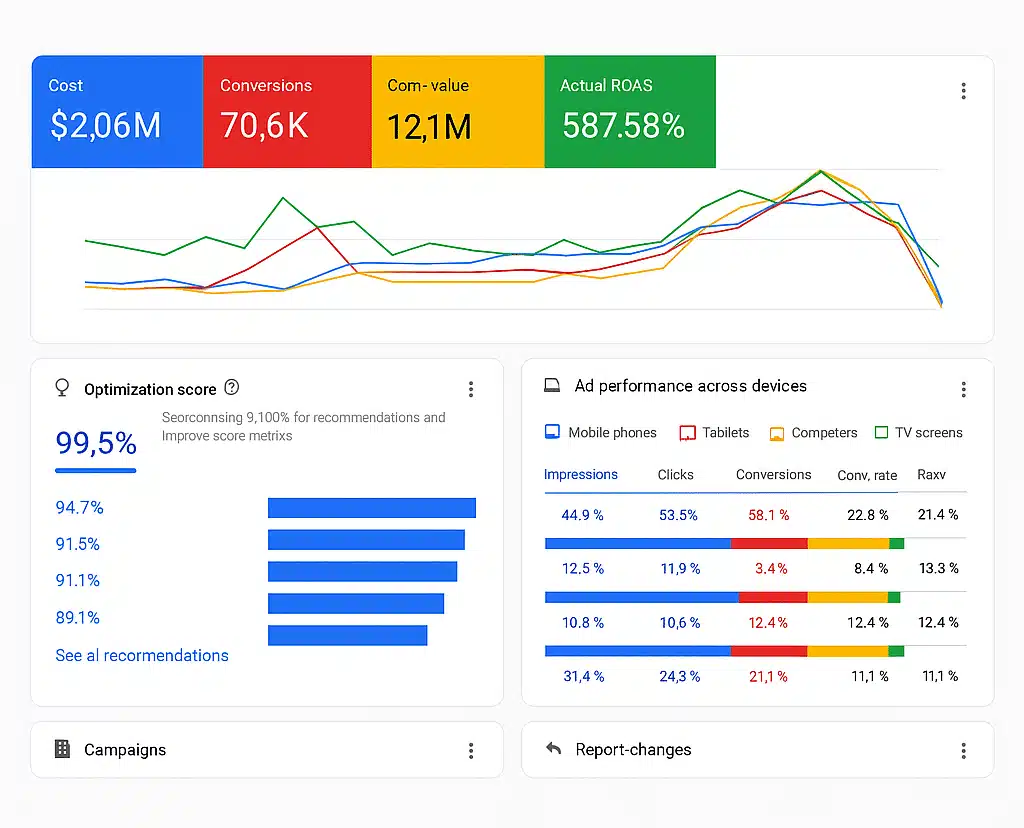Click the help question mark icon
This screenshot has width=1024, height=828.
232,388
